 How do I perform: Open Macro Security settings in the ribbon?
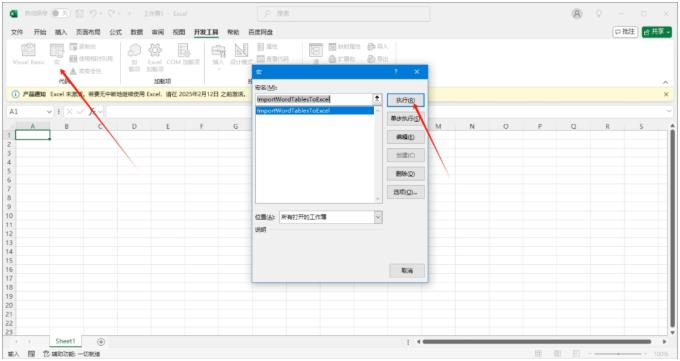click(86, 71)
